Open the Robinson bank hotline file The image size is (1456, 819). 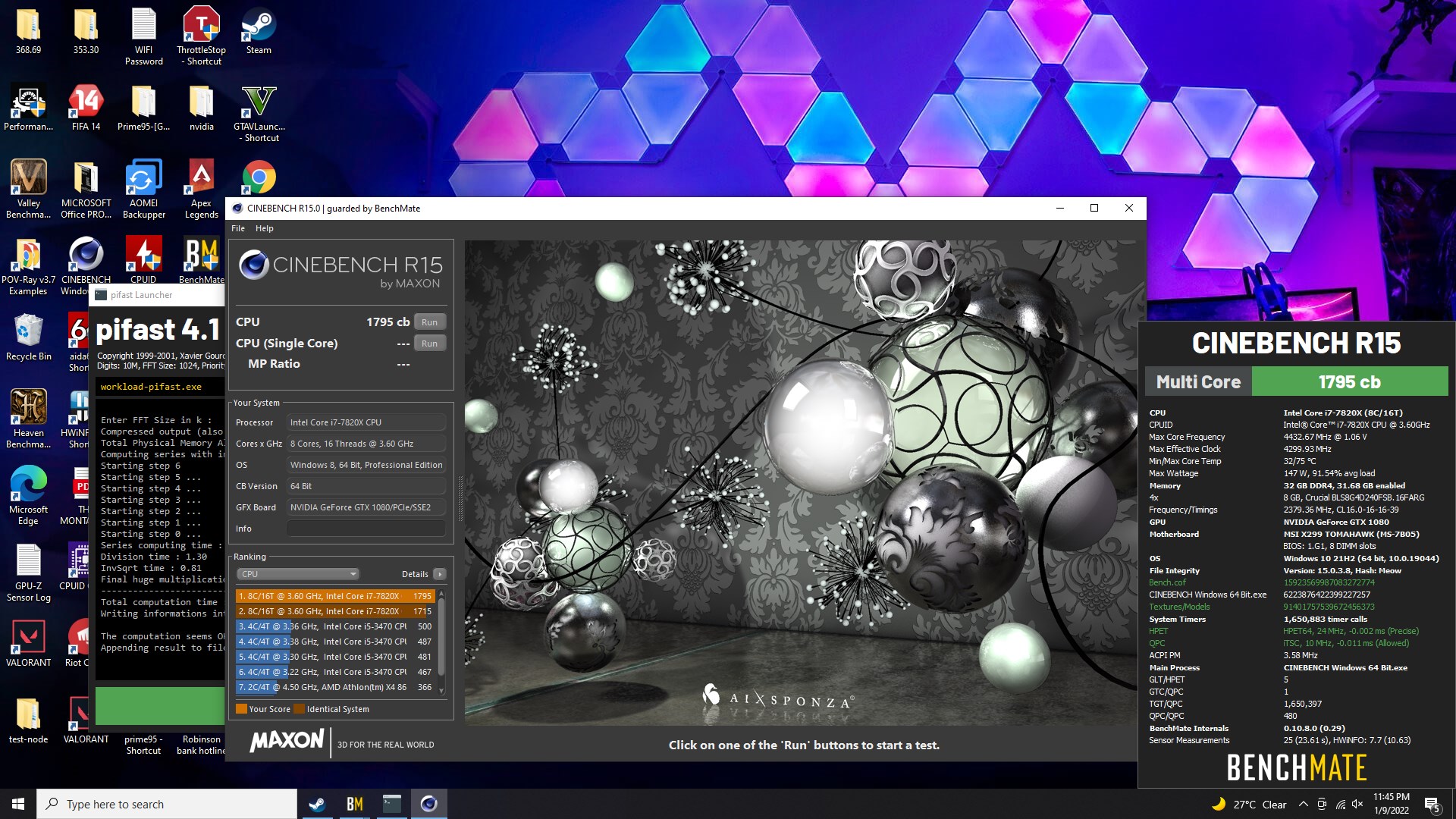click(x=201, y=745)
